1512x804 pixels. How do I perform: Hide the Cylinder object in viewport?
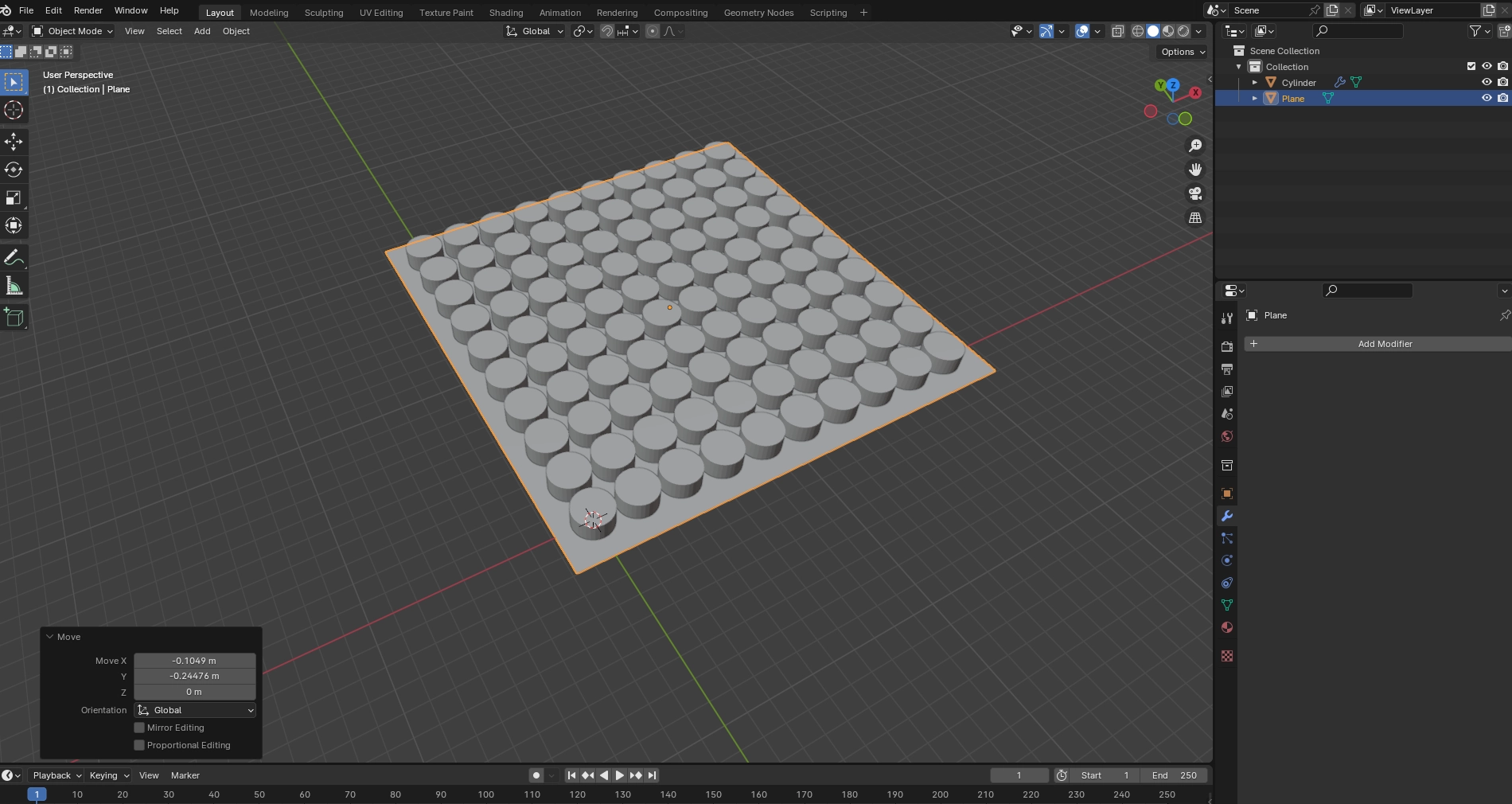tap(1486, 82)
